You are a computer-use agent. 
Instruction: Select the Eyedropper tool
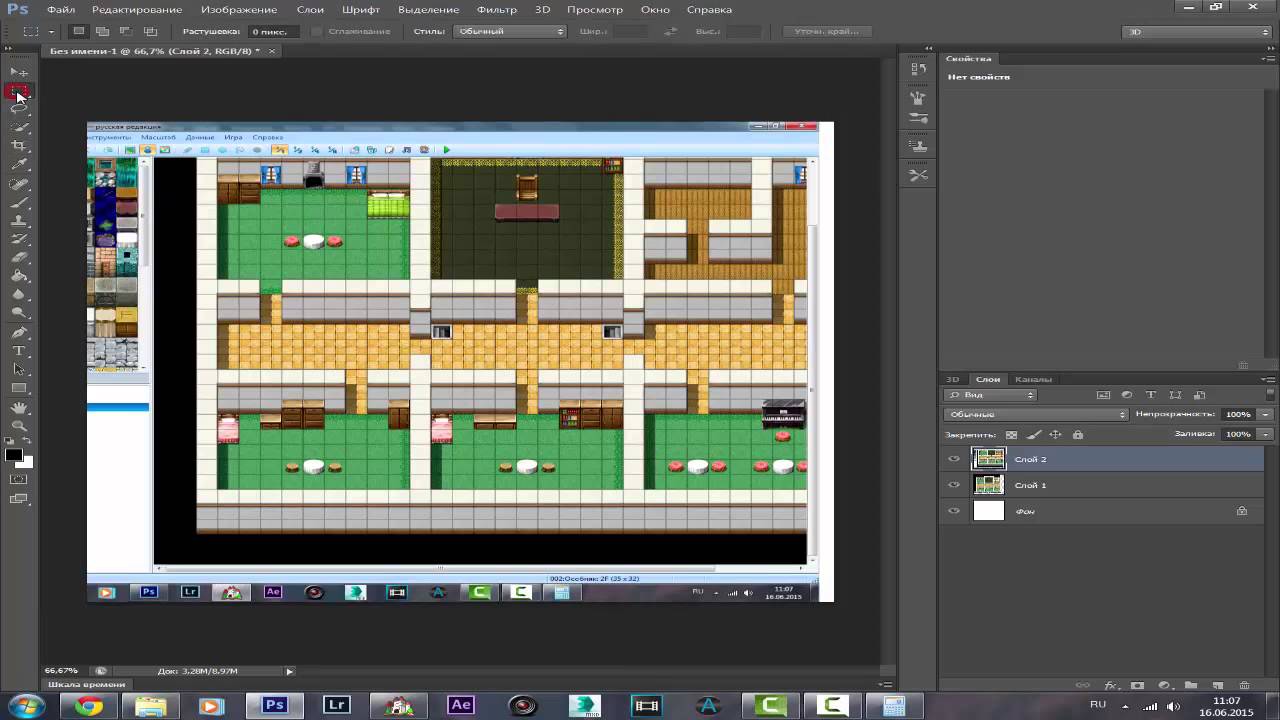[x=19, y=165]
